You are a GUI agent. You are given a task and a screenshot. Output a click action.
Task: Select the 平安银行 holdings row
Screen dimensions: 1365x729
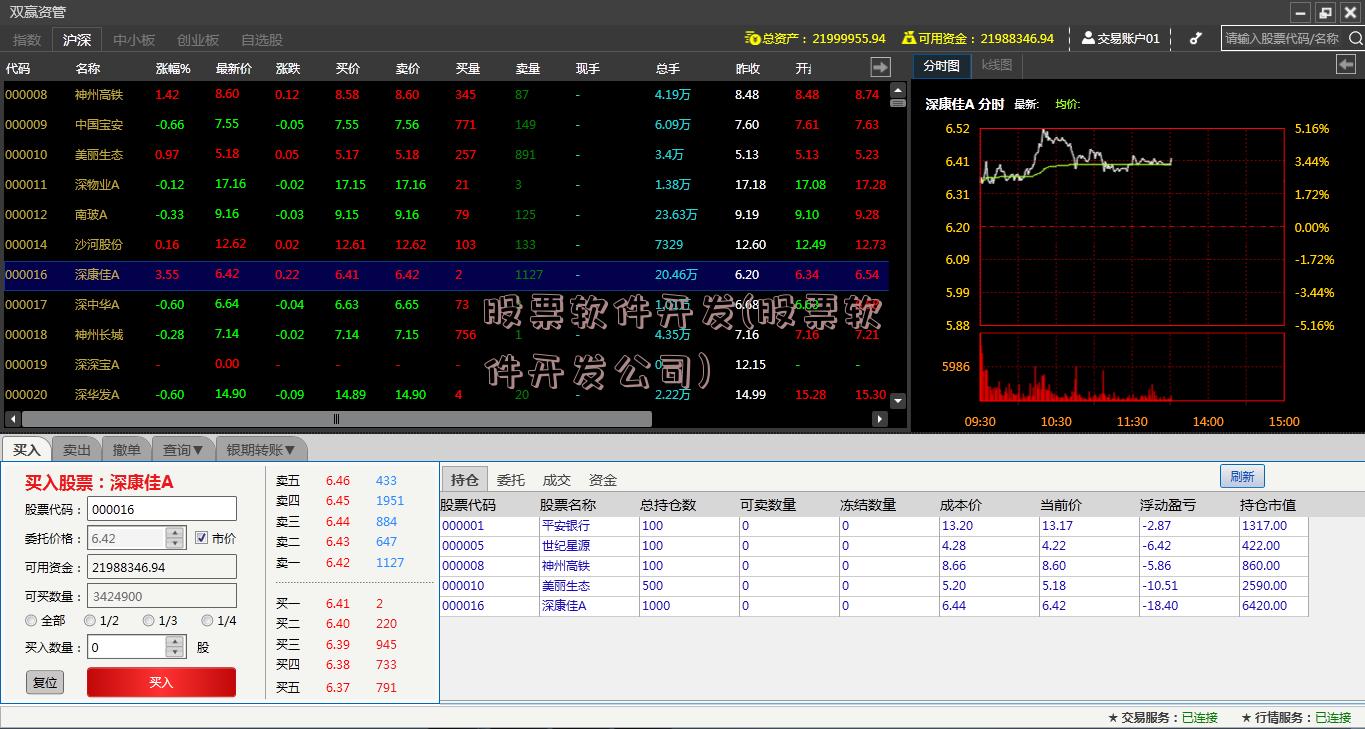(874, 526)
